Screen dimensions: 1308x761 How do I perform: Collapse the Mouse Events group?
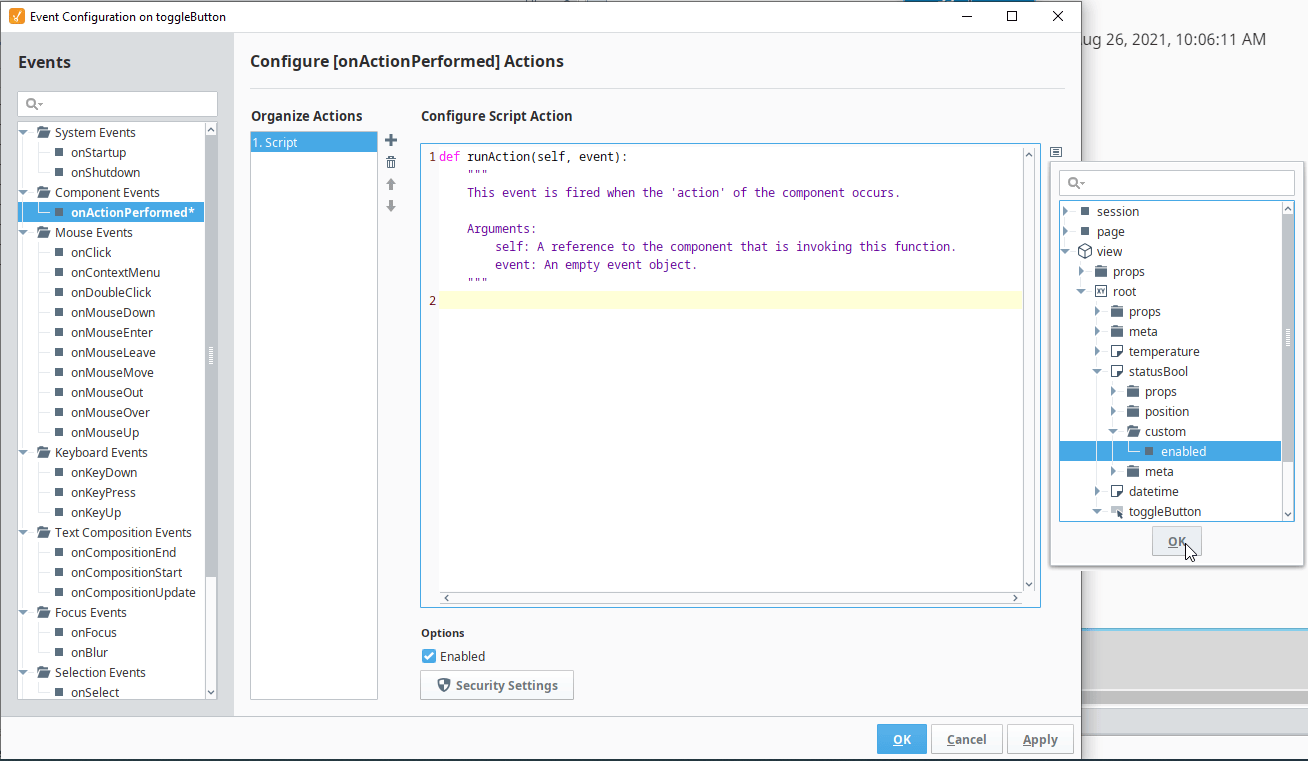tap(24, 232)
